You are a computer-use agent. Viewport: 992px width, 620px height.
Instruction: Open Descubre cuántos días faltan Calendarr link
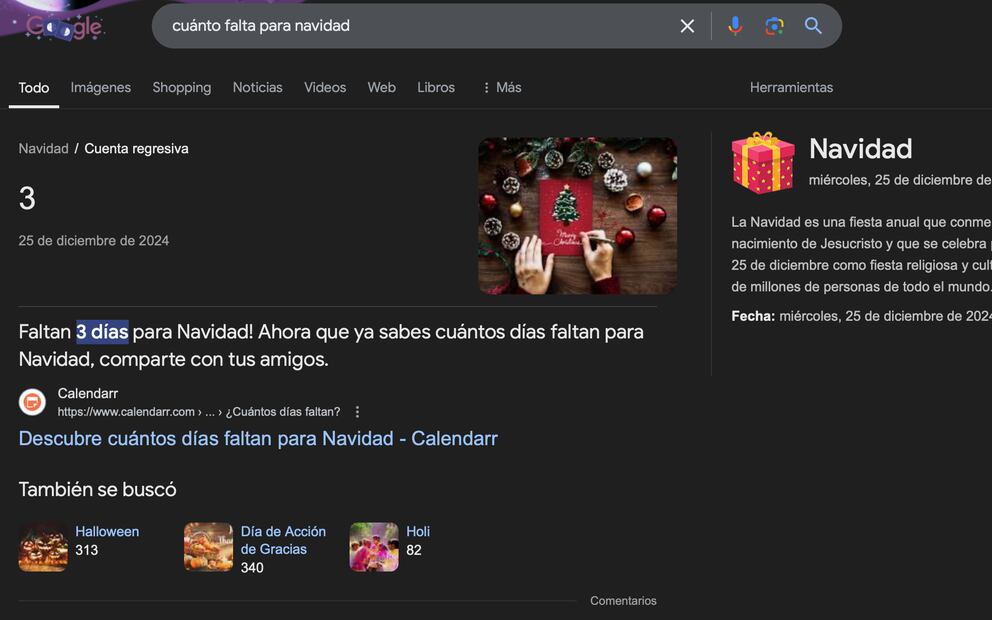coord(258,438)
